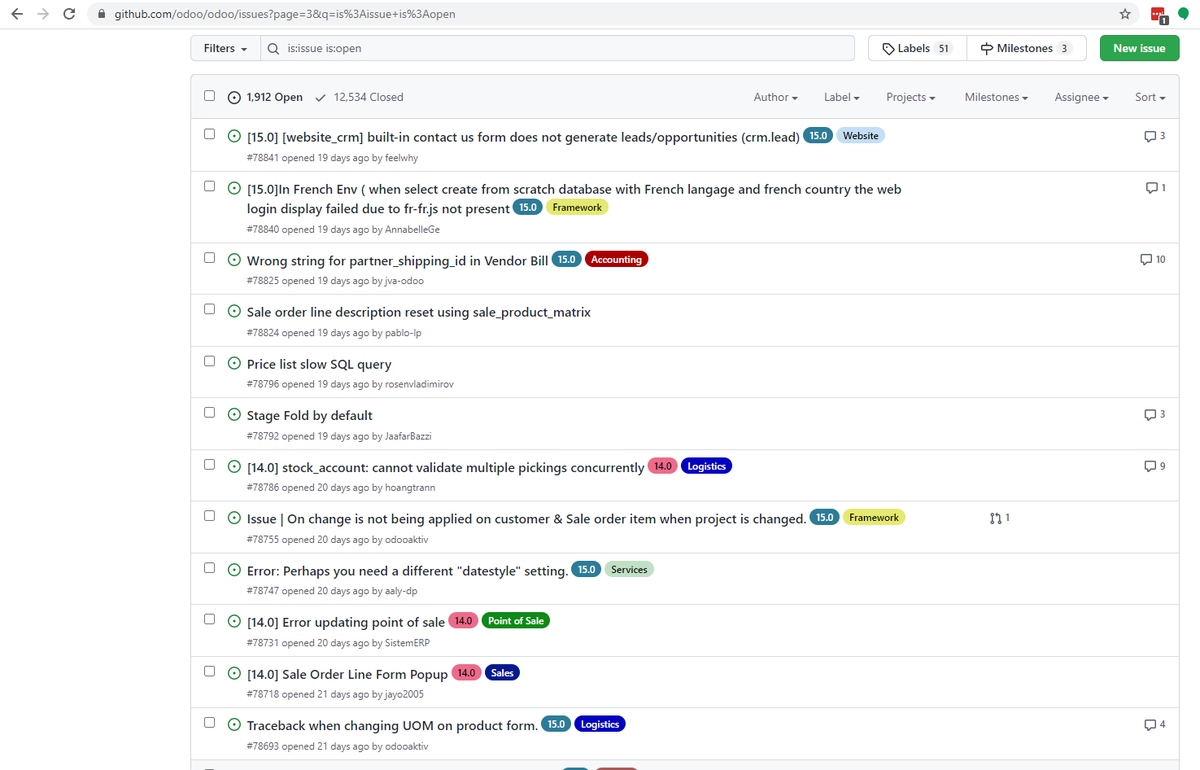Show the 12,534 Closed issues

point(359,97)
